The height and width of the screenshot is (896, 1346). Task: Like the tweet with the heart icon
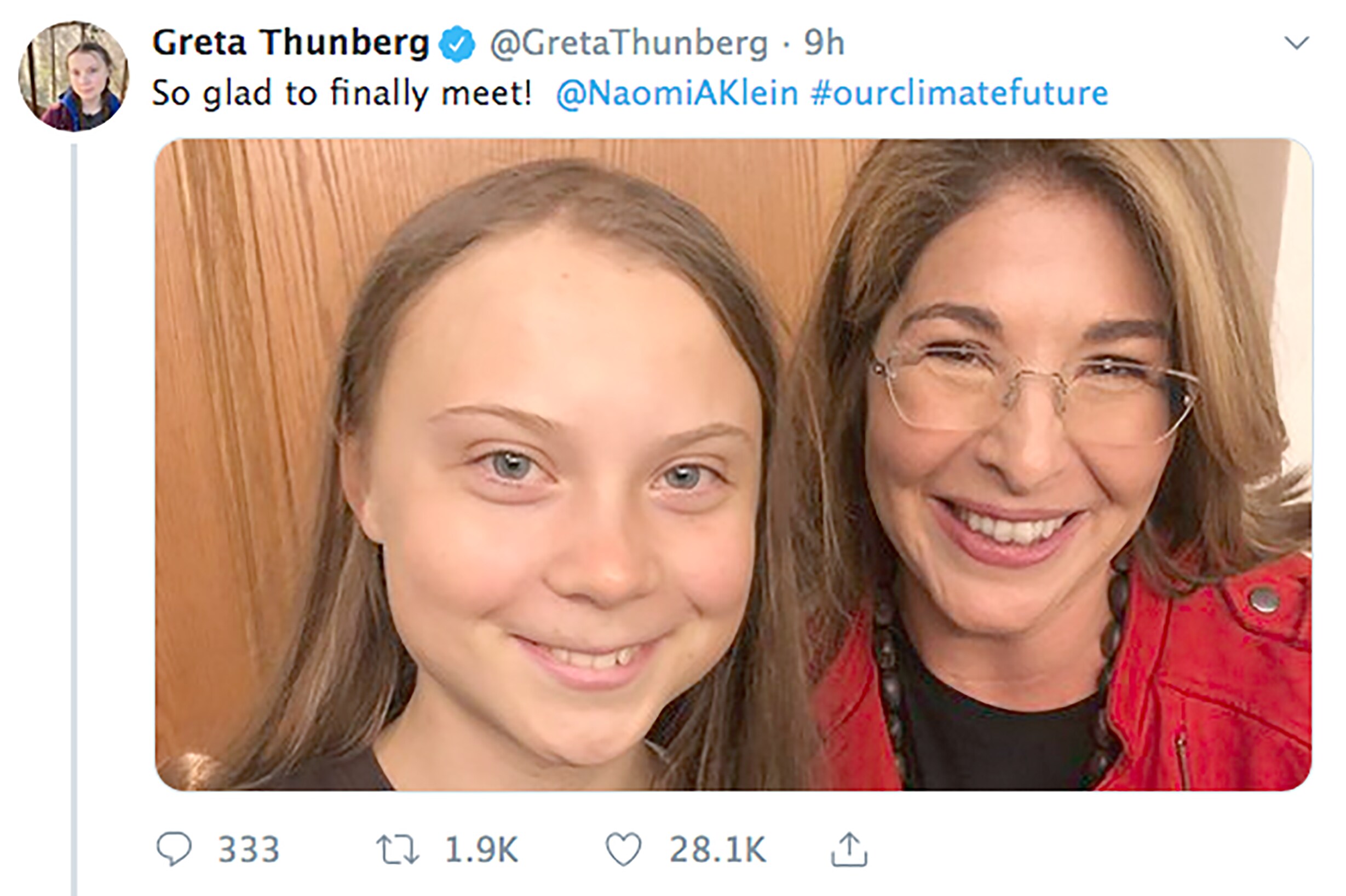pyautogui.click(x=623, y=849)
